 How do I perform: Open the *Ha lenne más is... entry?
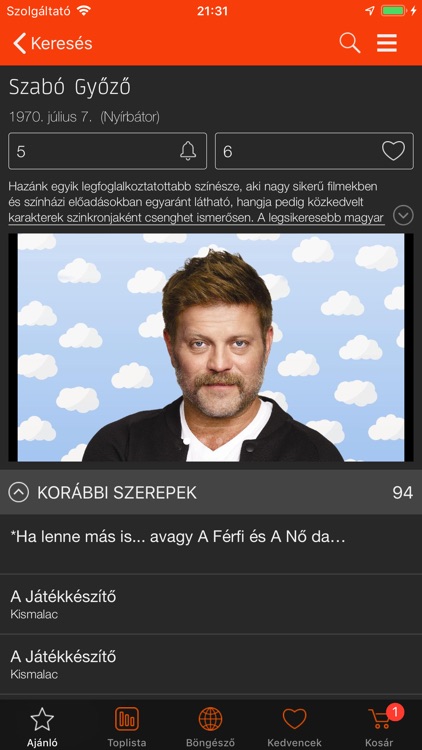211,544
